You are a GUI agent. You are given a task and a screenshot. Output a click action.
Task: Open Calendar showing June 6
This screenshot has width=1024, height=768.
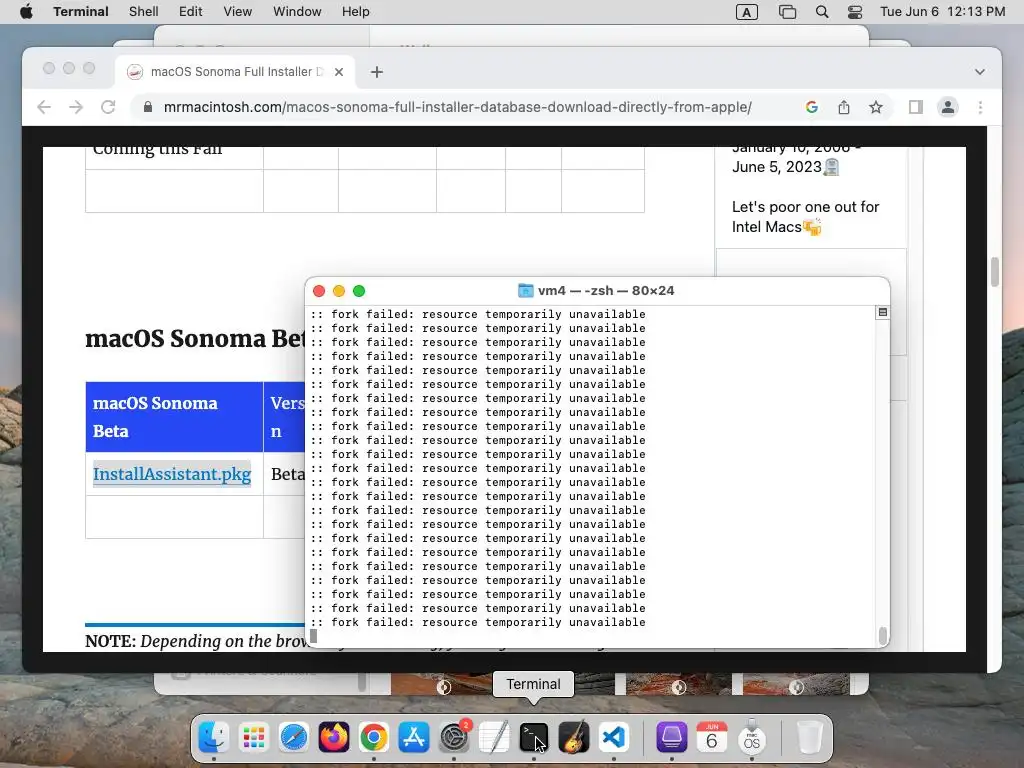[x=712, y=738]
